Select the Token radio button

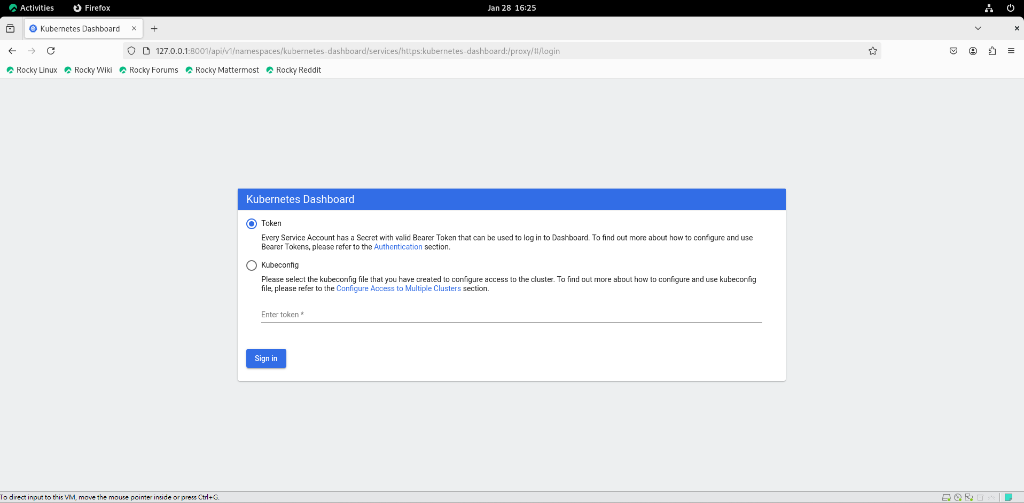[251, 224]
